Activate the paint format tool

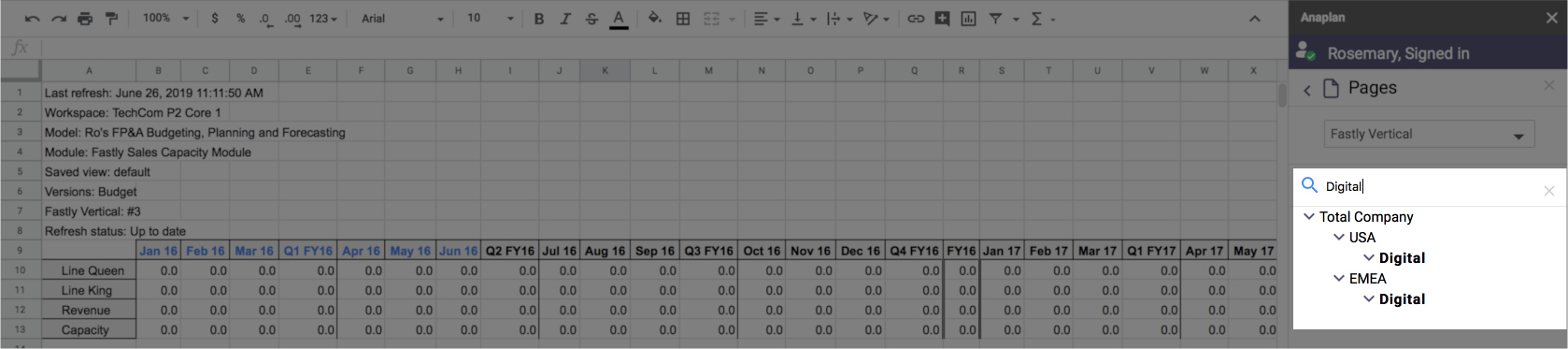[111, 19]
